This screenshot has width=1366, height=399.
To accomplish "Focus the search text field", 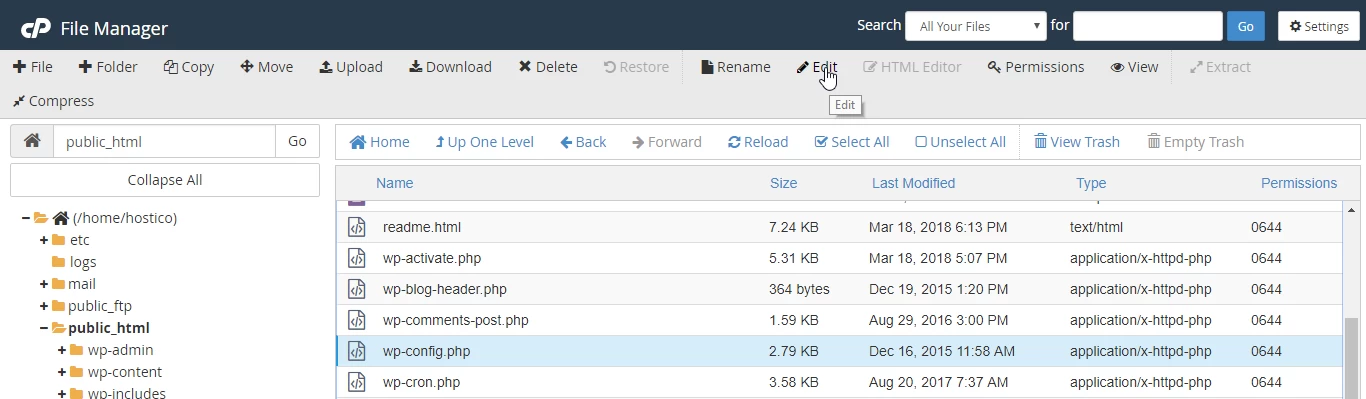I will click(1148, 26).
